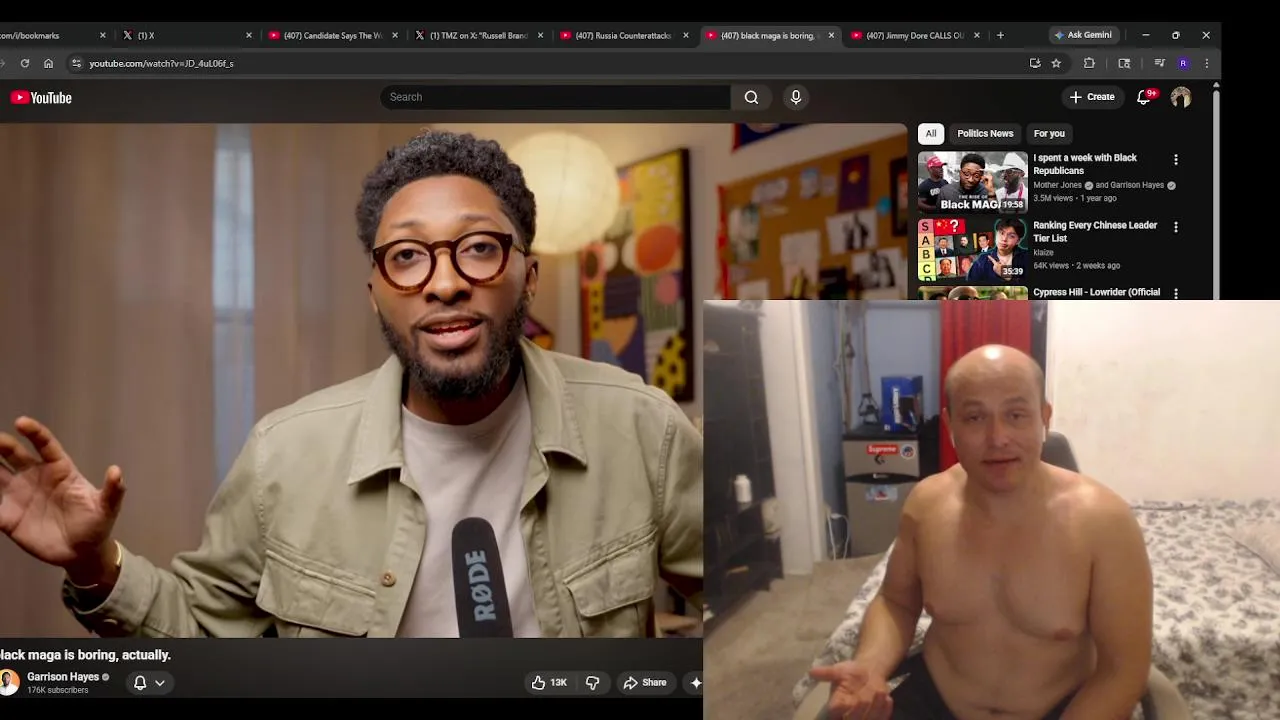This screenshot has height=720, width=1280.
Task: View site information icon in address bar
Action: click(76, 63)
